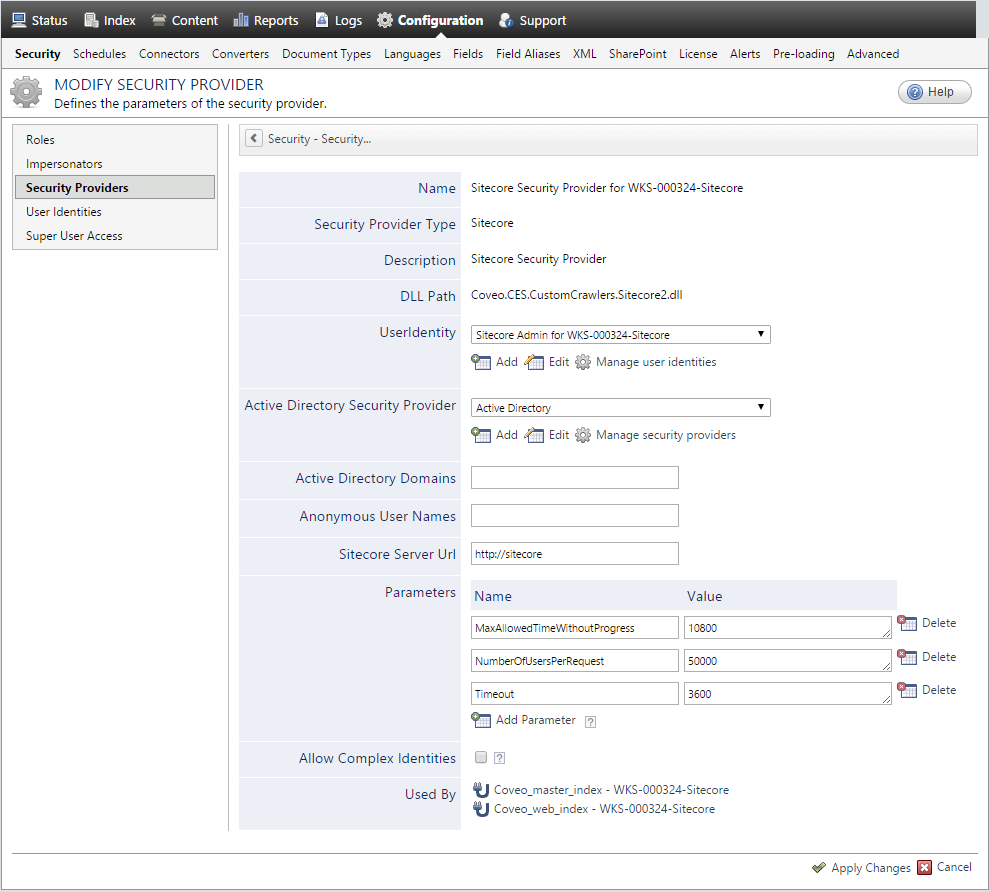Click the Add Parameter icon

pyautogui.click(x=484, y=720)
